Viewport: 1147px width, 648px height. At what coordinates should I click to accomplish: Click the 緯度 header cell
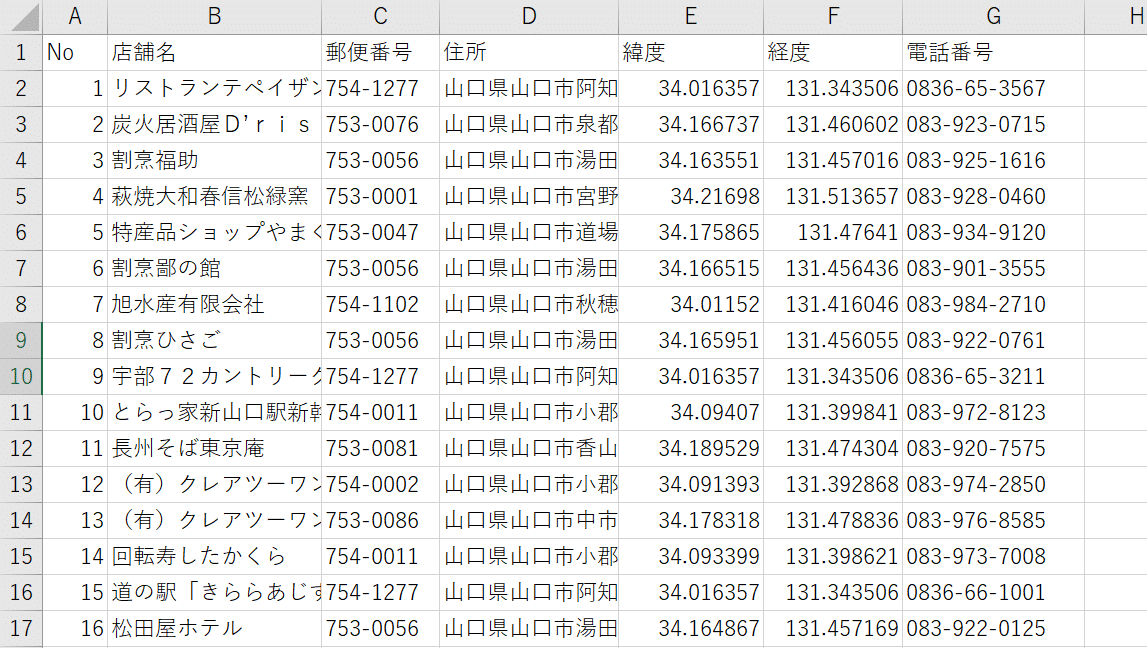pos(691,53)
